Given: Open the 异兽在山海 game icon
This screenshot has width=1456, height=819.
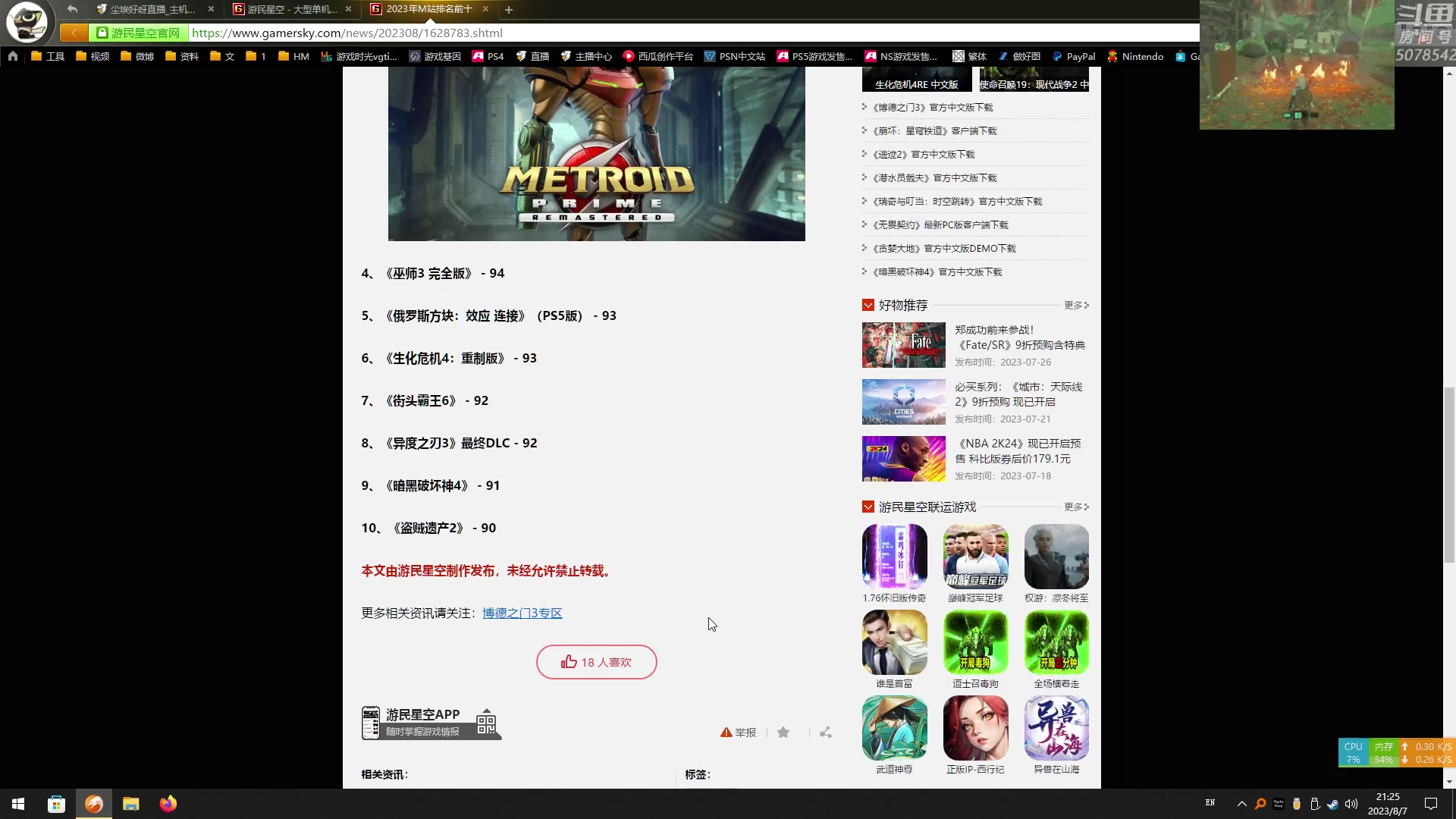Looking at the screenshot, I should click(x=1057, y=728).
